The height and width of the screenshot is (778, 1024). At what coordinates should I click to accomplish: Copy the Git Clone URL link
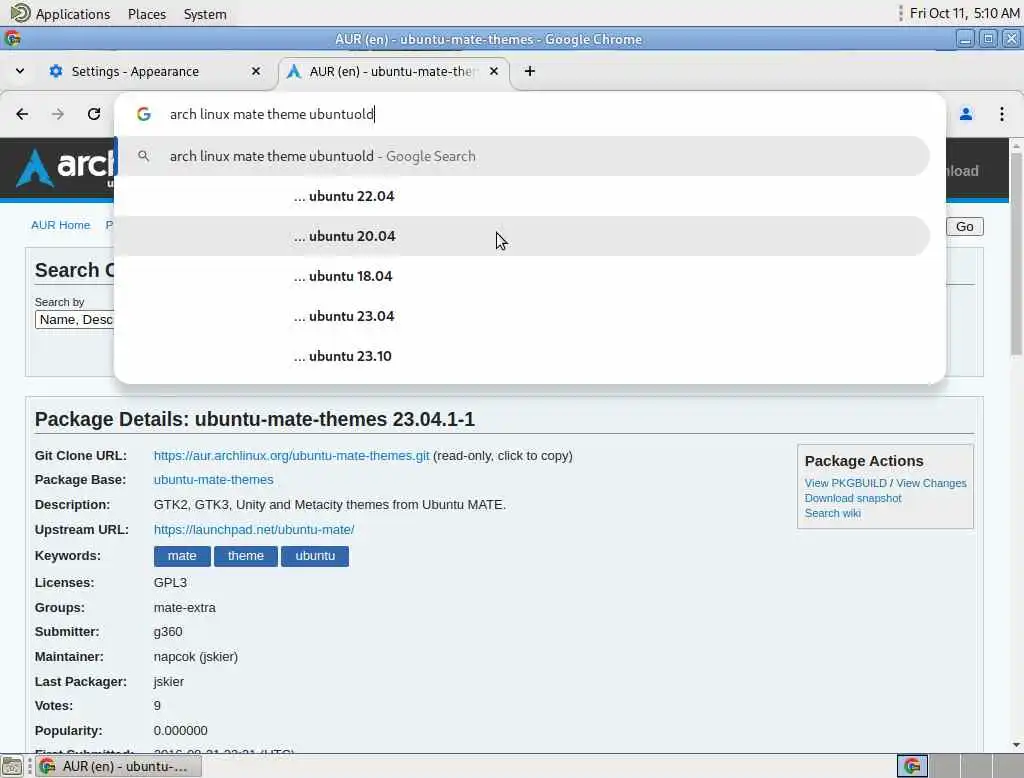coord(291,456)
